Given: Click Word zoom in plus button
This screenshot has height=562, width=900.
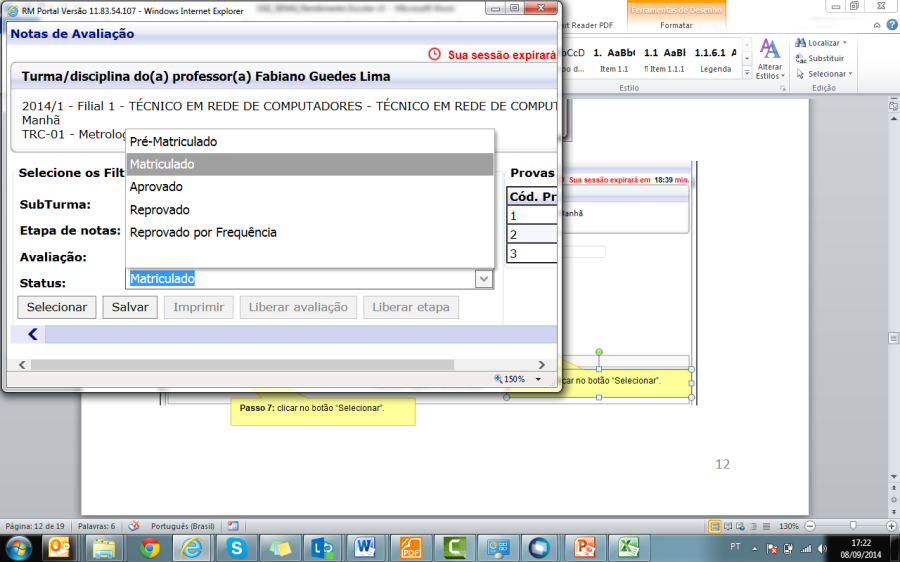Looking at the screenshot, I should (891, 526).
